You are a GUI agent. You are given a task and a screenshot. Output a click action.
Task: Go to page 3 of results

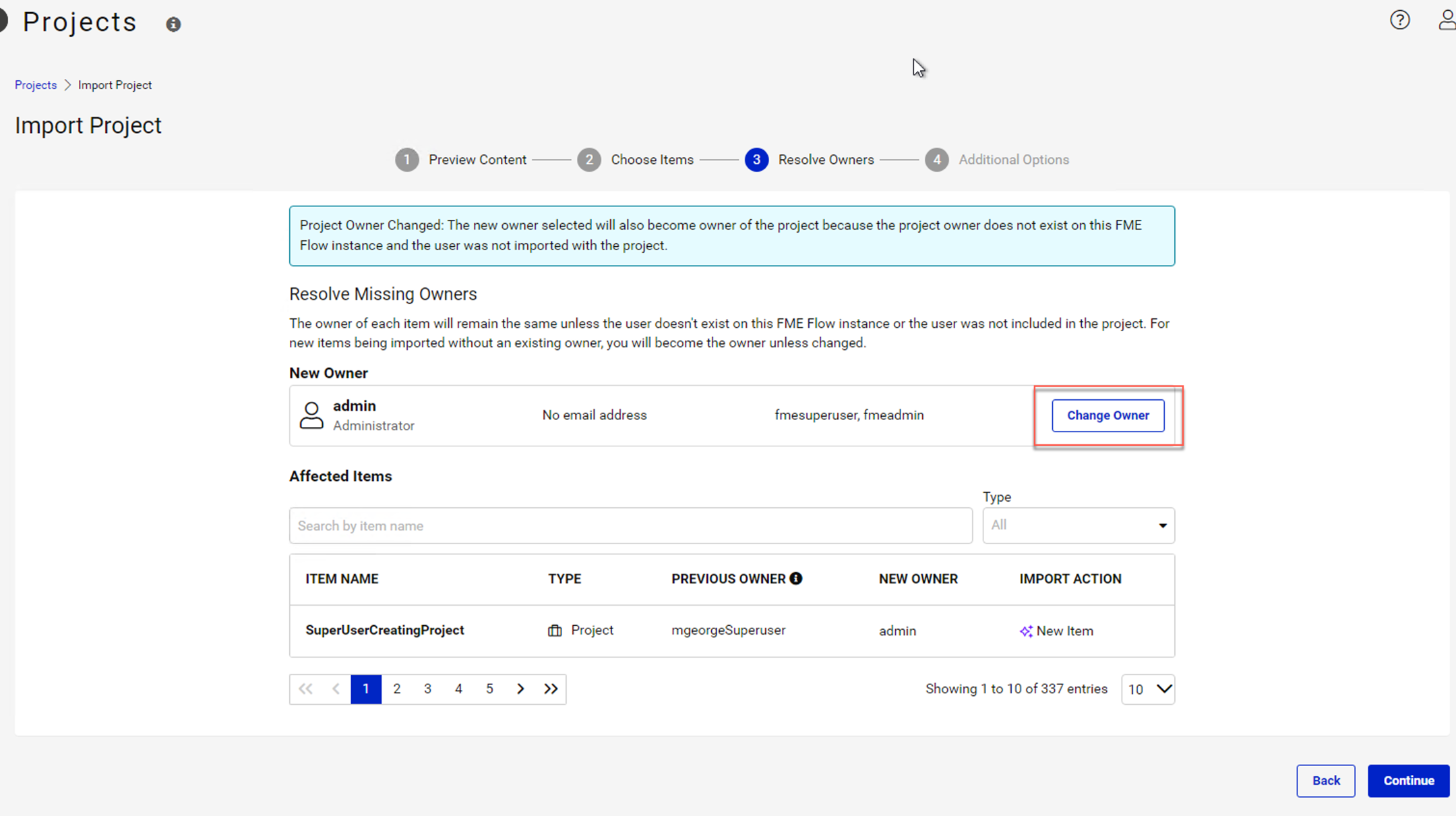[x=427, y=689]
